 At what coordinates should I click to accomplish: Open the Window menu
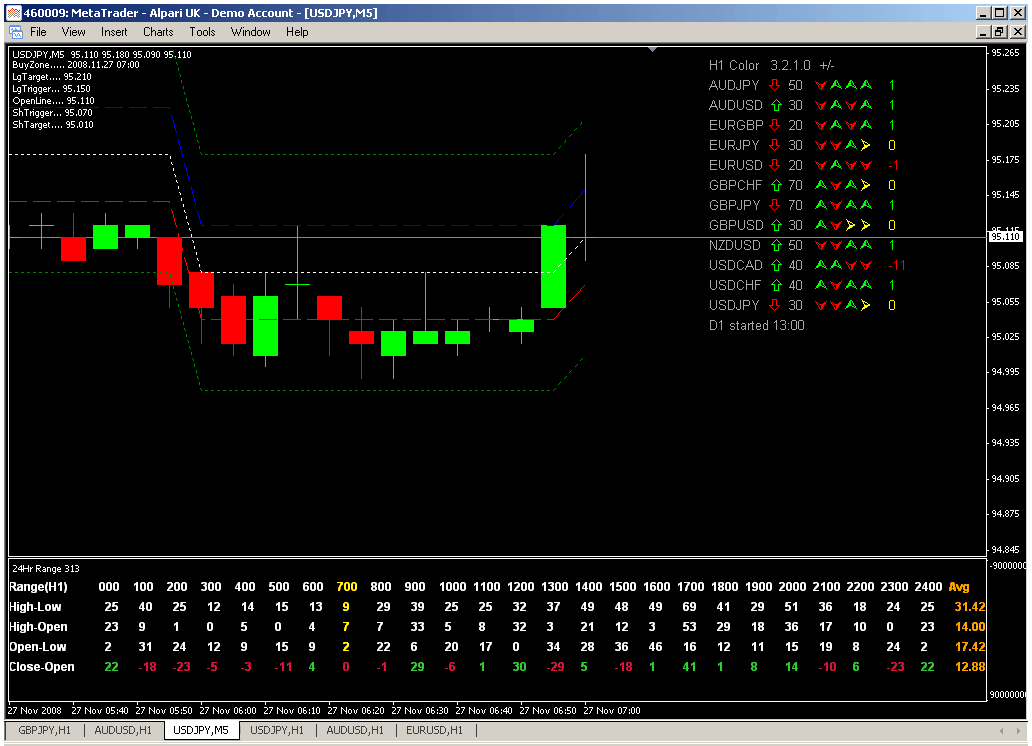point(250,32)
